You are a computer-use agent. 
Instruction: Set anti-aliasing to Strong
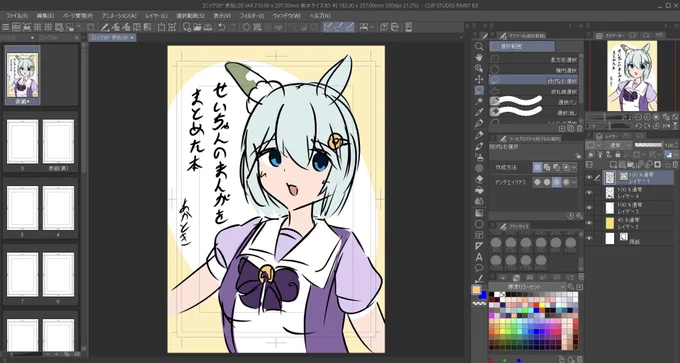[x=566, y=182]
